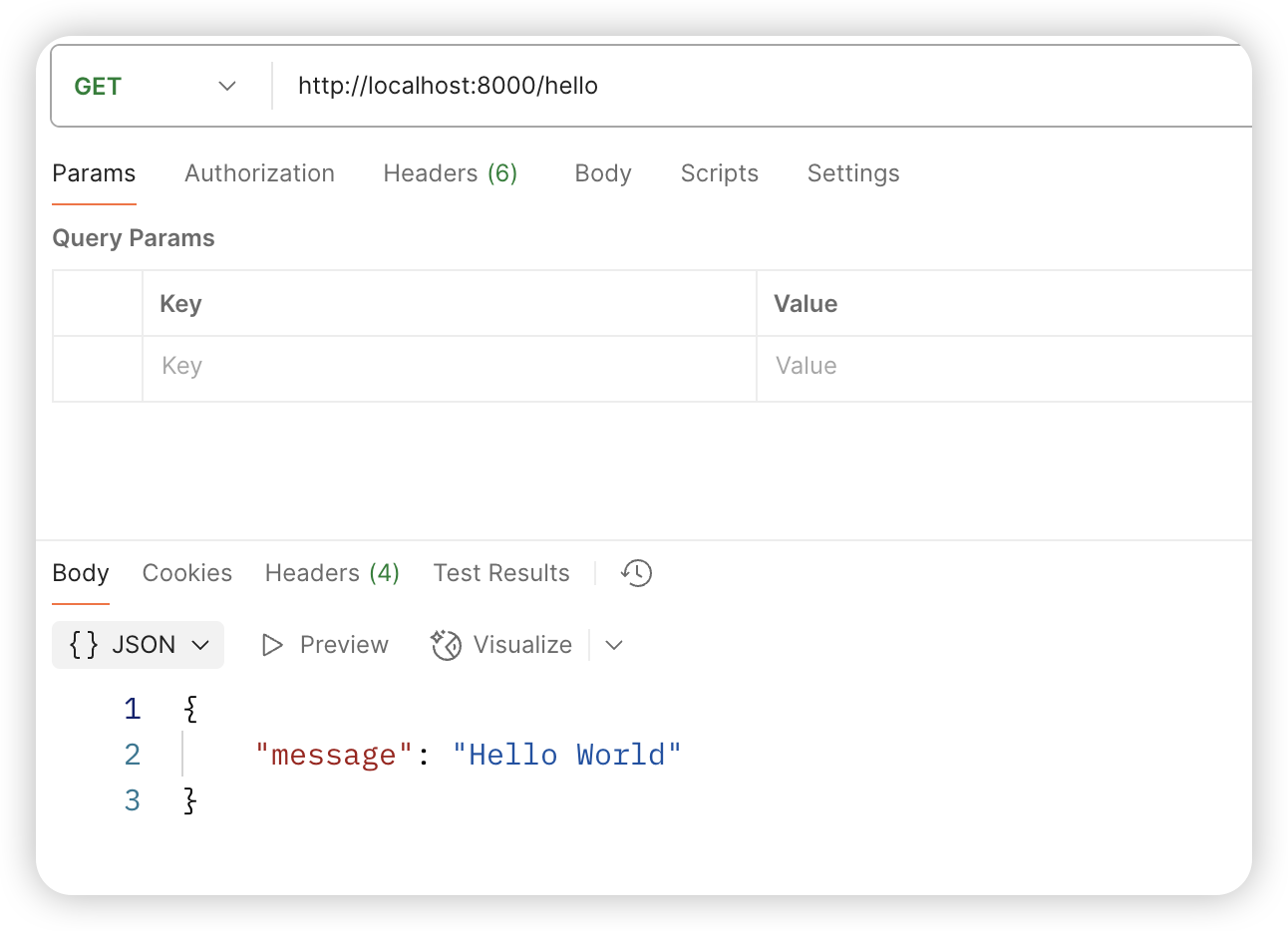
Task: Switch to the request Body tab
Action: 603,173
